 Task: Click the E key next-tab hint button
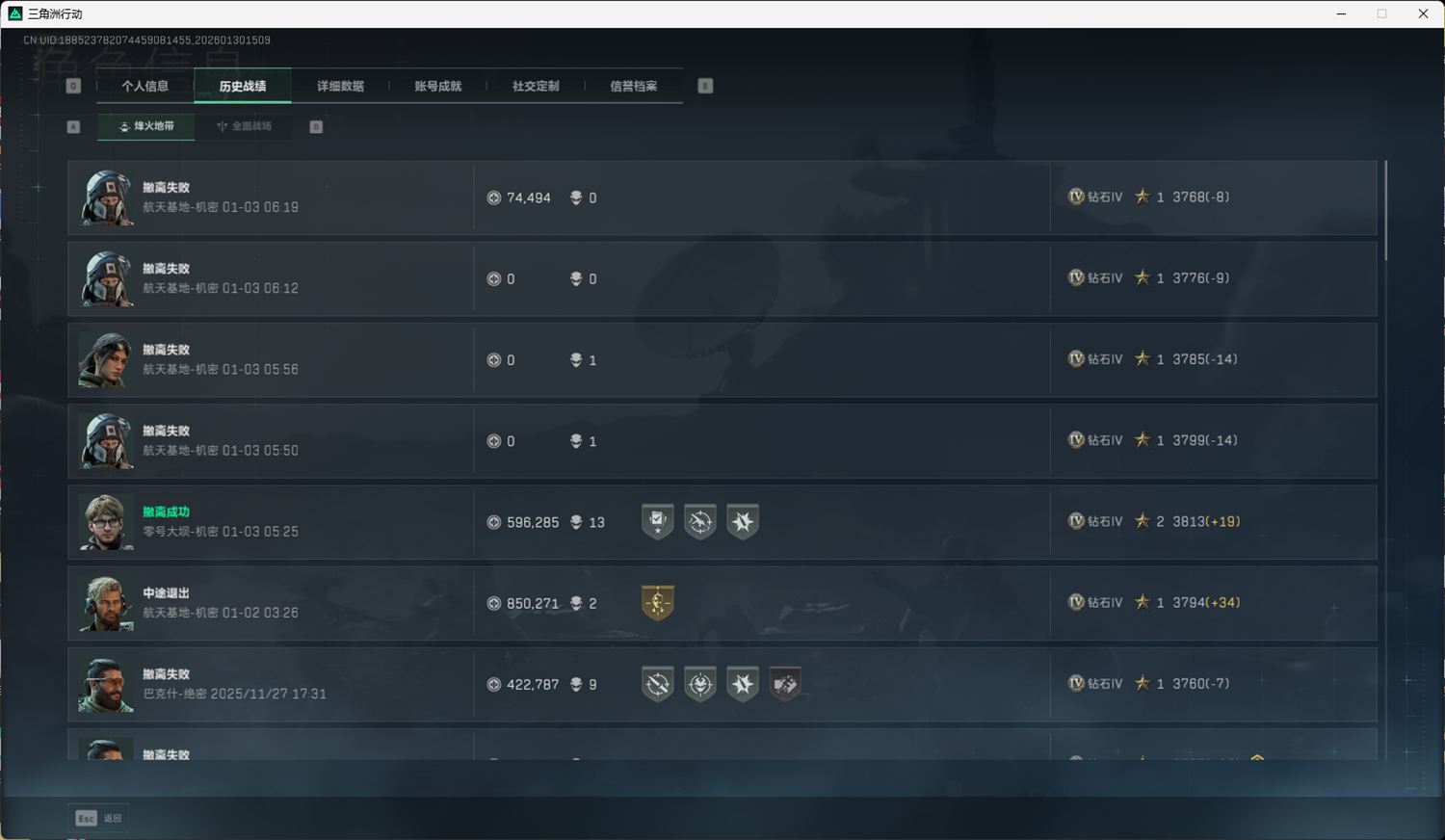click(x=705, y=86)
